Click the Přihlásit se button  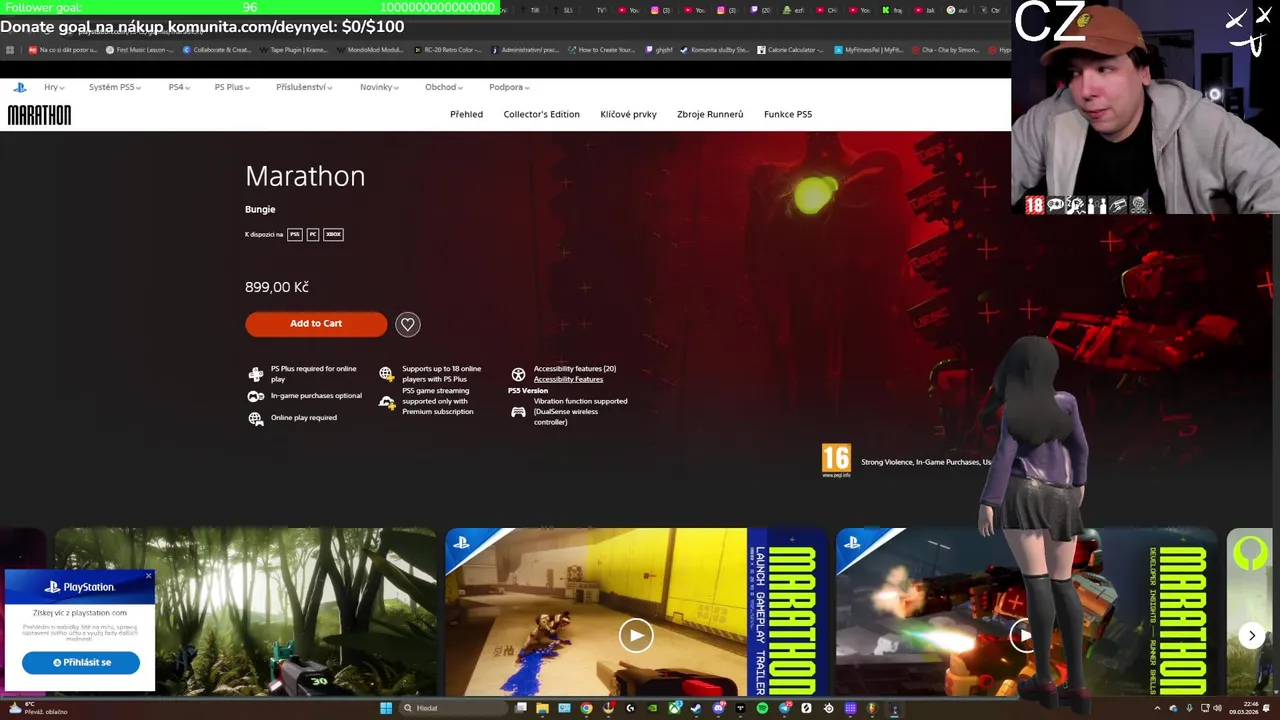point(81,662)
